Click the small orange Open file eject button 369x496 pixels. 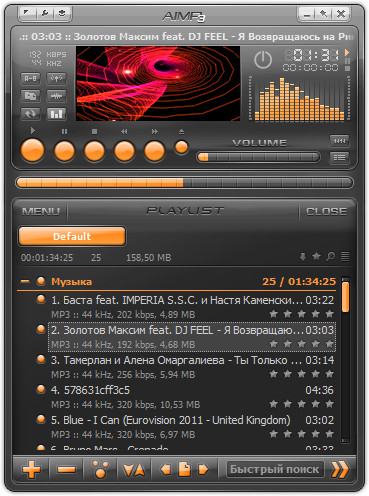pyautogui.click(x=181, y=147)
